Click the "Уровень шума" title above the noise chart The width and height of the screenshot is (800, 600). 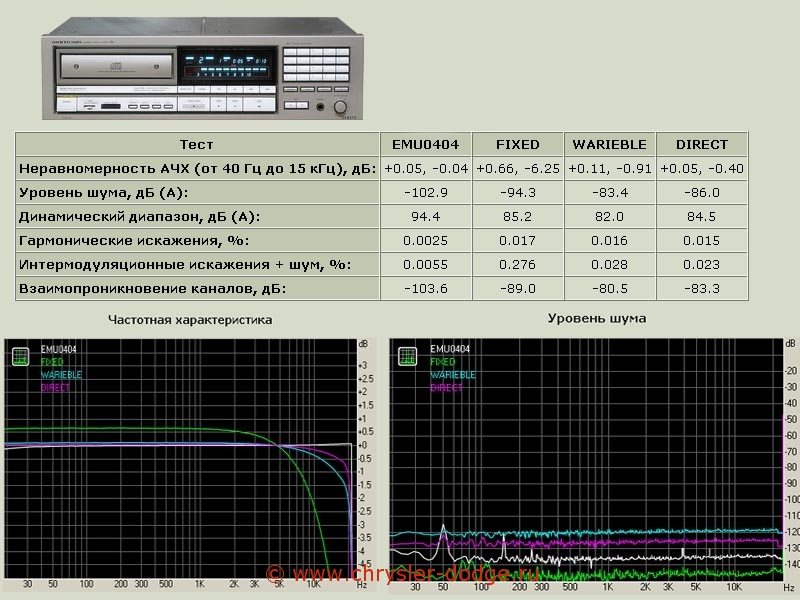pos(597,318)
